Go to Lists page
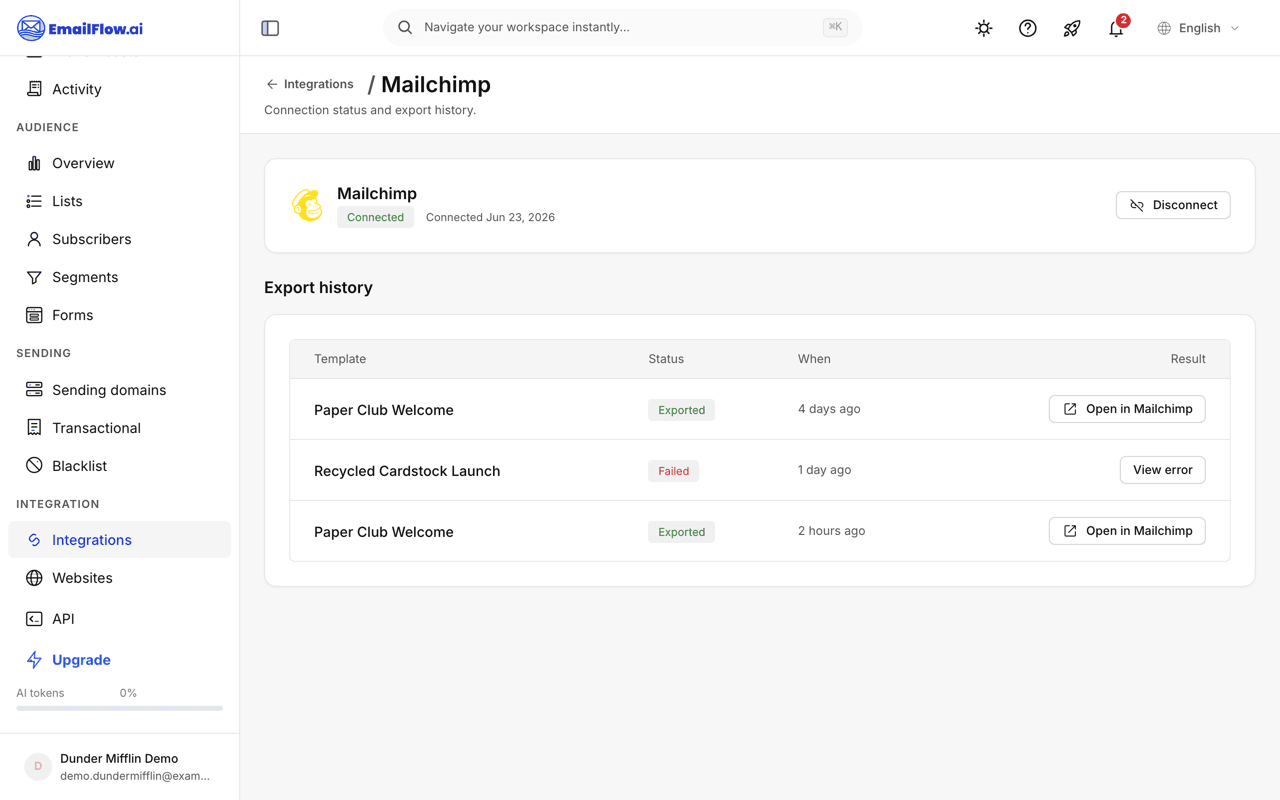Screen dimensions: 1280x800 (119, 201)
